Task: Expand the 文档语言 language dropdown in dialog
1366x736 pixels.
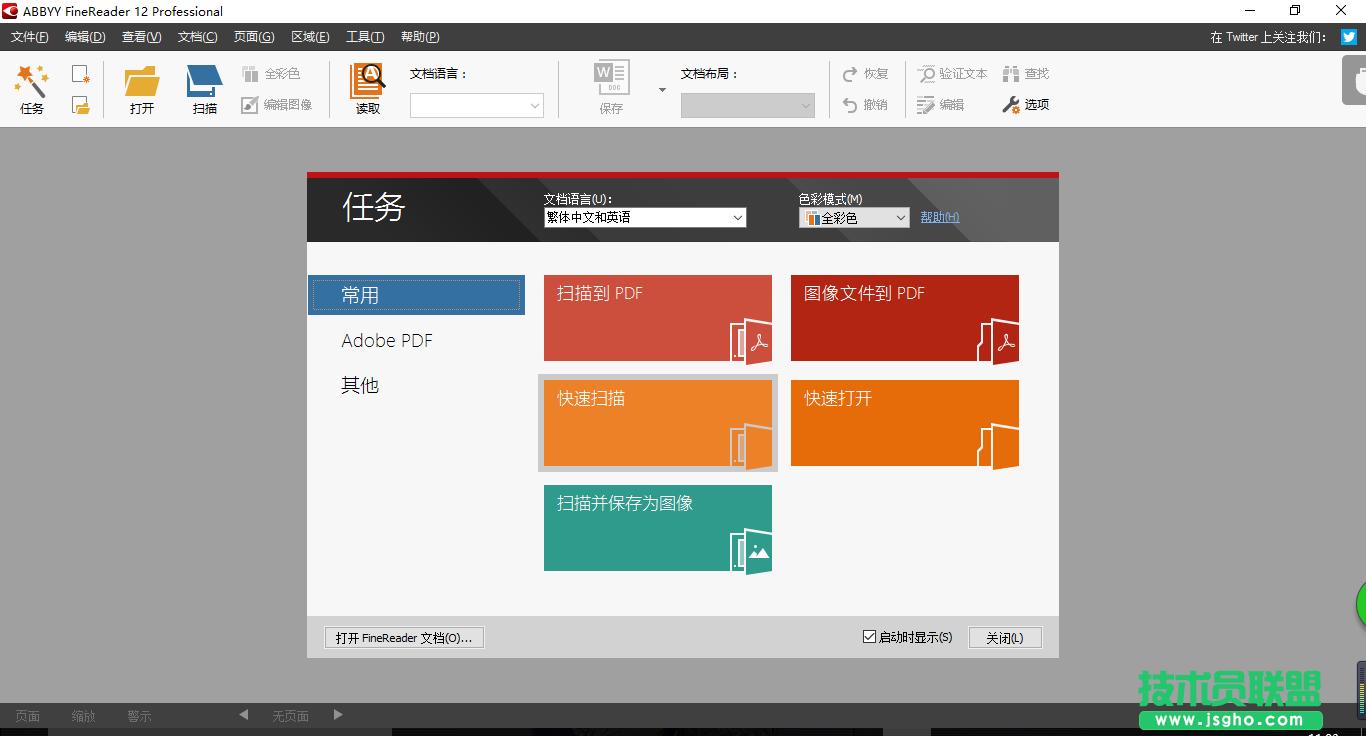Action: [x=738, y=217]
